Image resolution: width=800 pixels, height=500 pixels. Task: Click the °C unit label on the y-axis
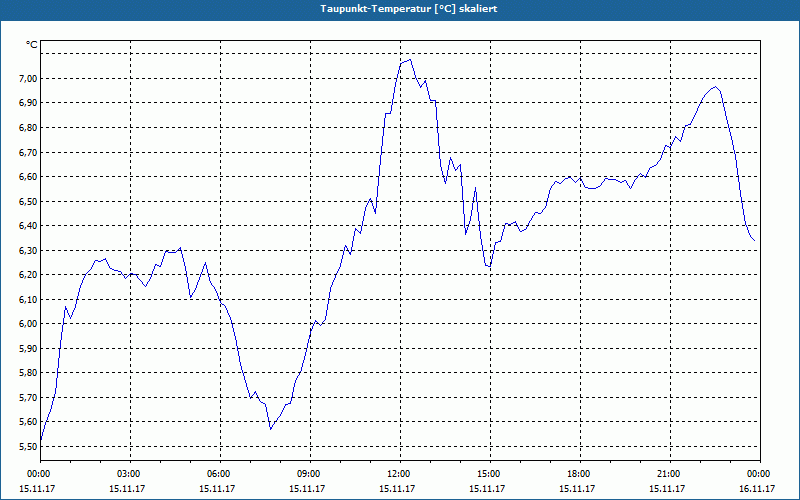32,45
